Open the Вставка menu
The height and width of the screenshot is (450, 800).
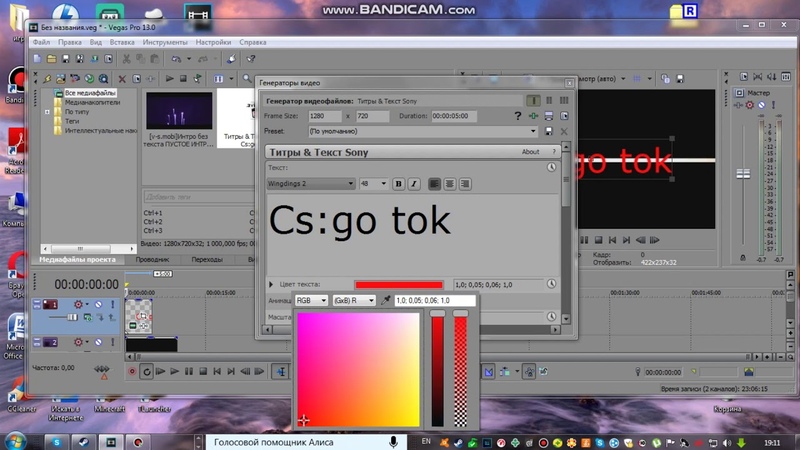point(122,42)
